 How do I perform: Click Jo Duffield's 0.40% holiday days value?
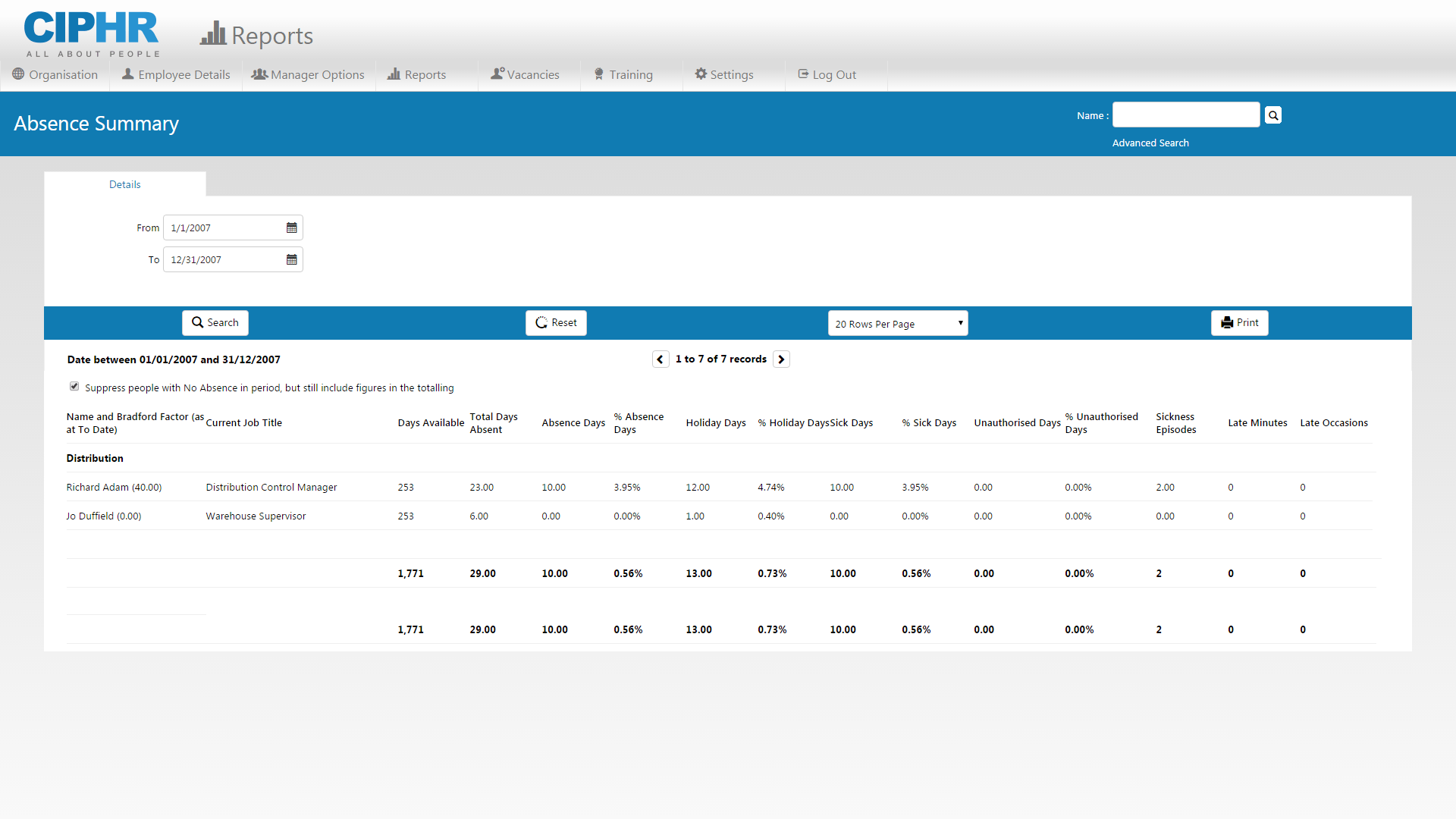(x=771, y=516)
